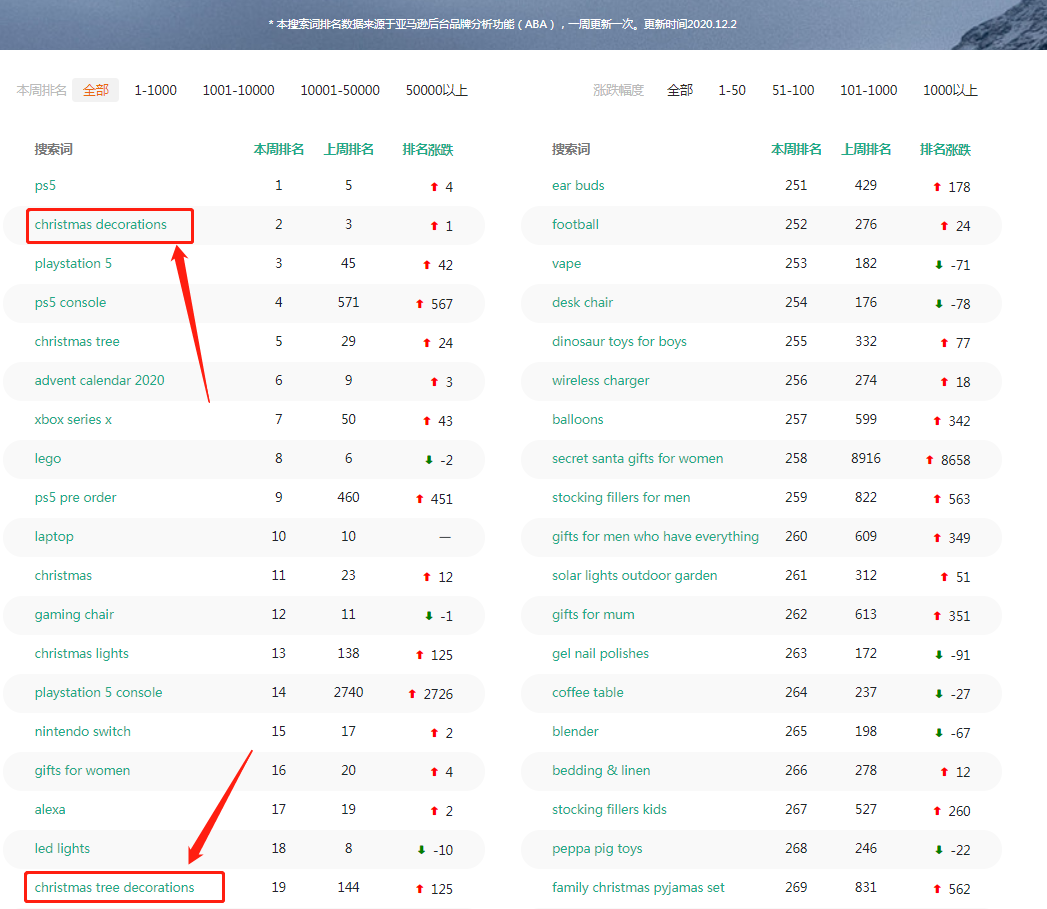Filter rank change by 1-50
The height and width of the screenshot is (909, 1047).
pyautogui.click(x=731, y=90)
